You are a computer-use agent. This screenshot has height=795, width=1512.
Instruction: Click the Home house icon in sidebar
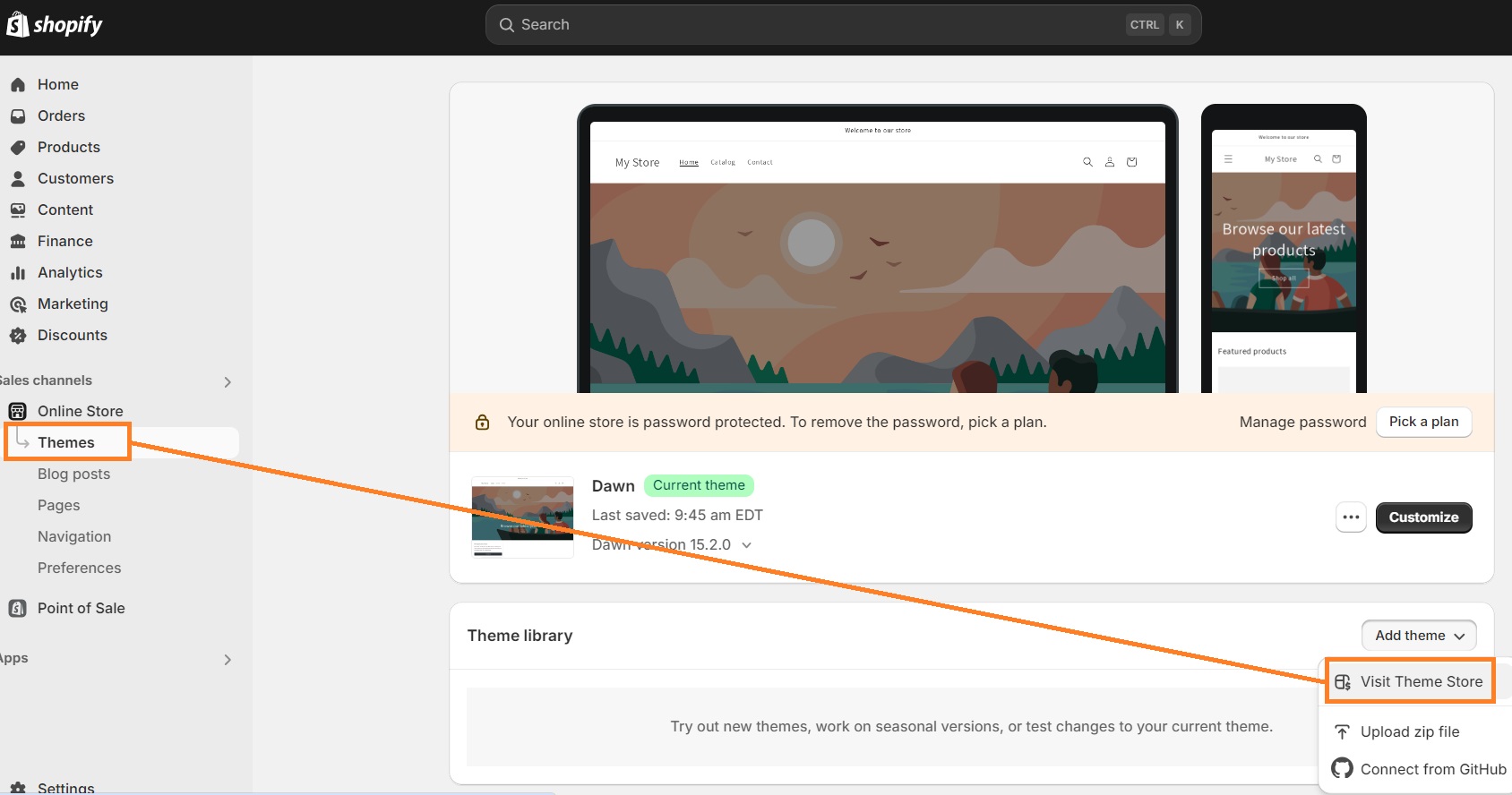point(18,85)
